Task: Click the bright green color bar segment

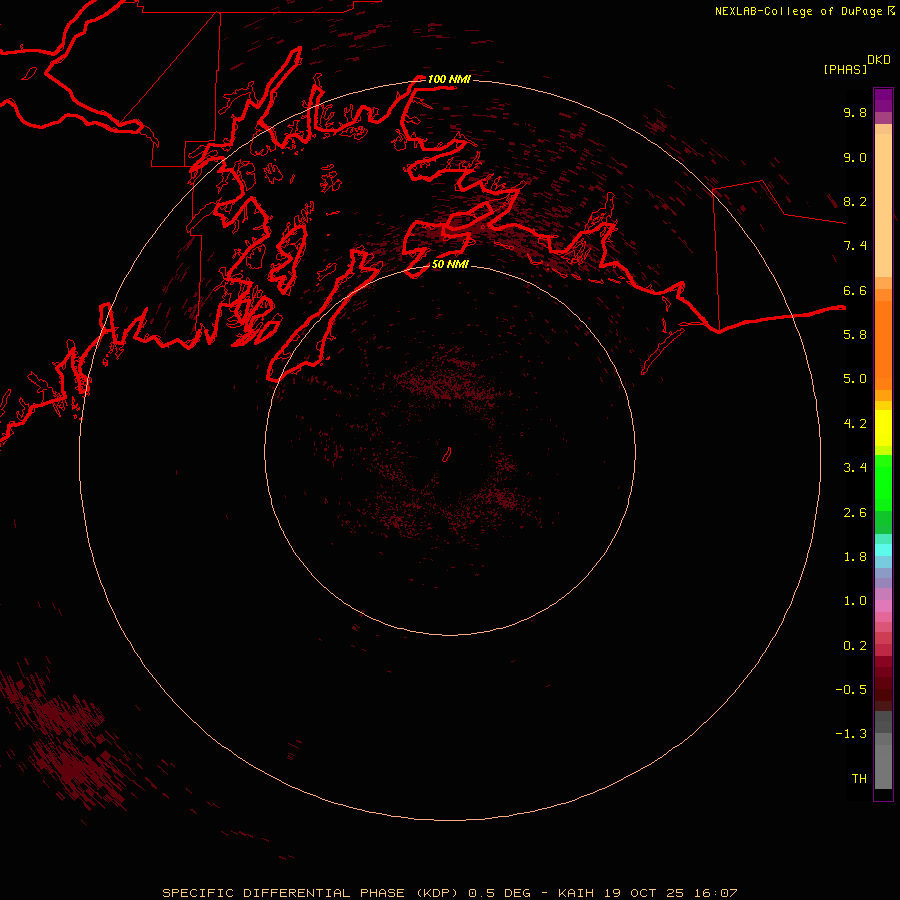Action: point(883,483)
